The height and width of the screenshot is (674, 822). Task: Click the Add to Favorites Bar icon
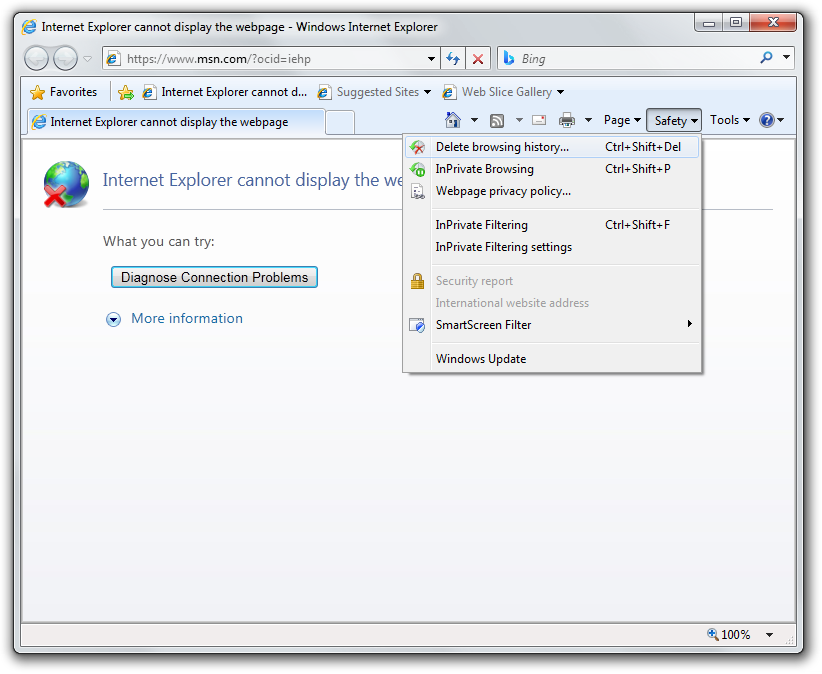click(x=125, y=92)
